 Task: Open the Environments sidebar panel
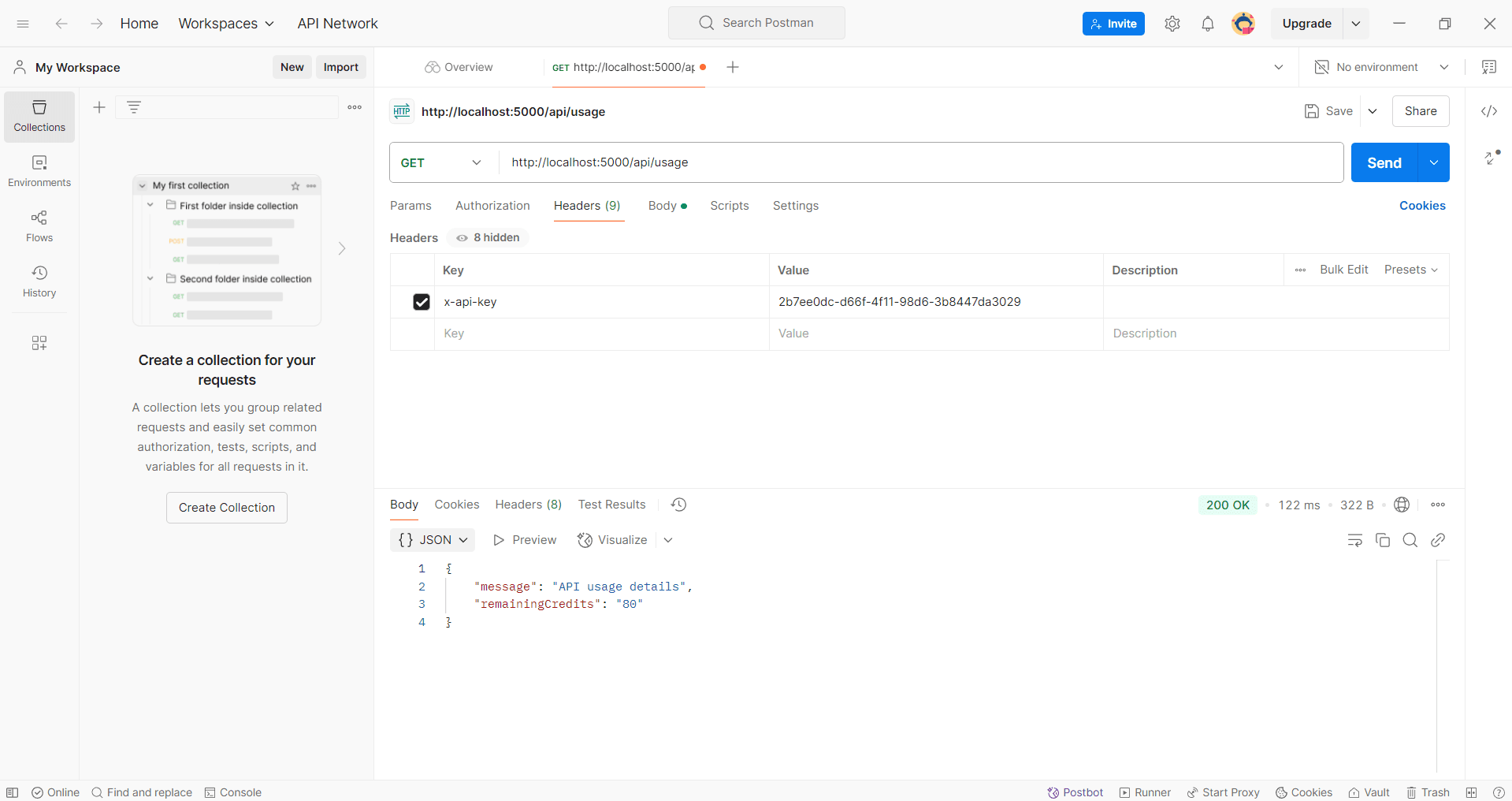(x=39, y=170)
